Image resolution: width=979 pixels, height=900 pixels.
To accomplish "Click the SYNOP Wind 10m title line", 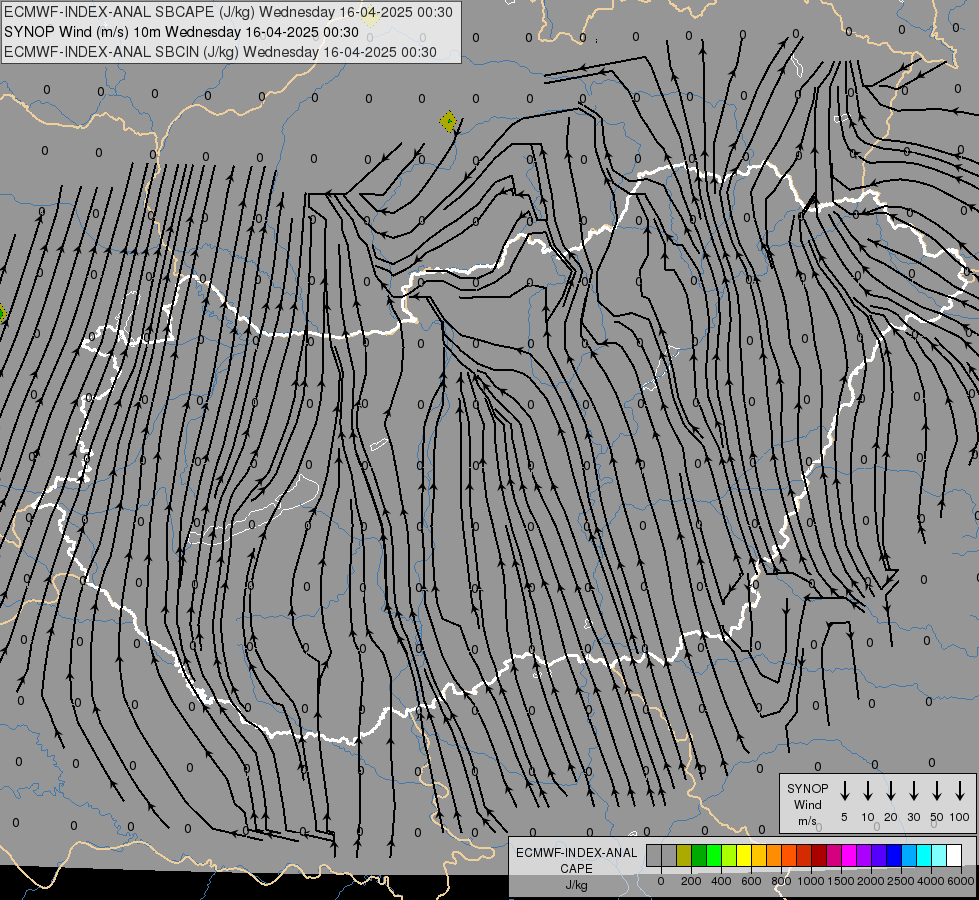I will pyautogui.click(x=181, y=32).
